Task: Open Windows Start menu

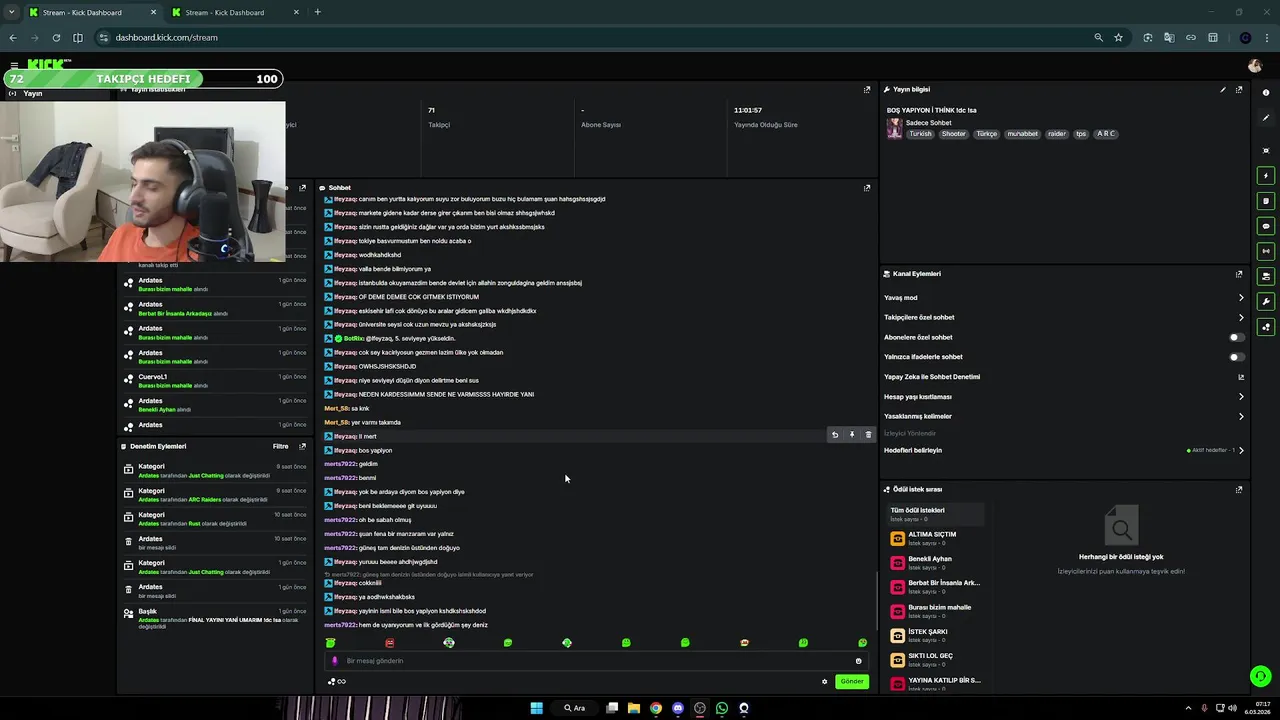Action: click(536, 708)
